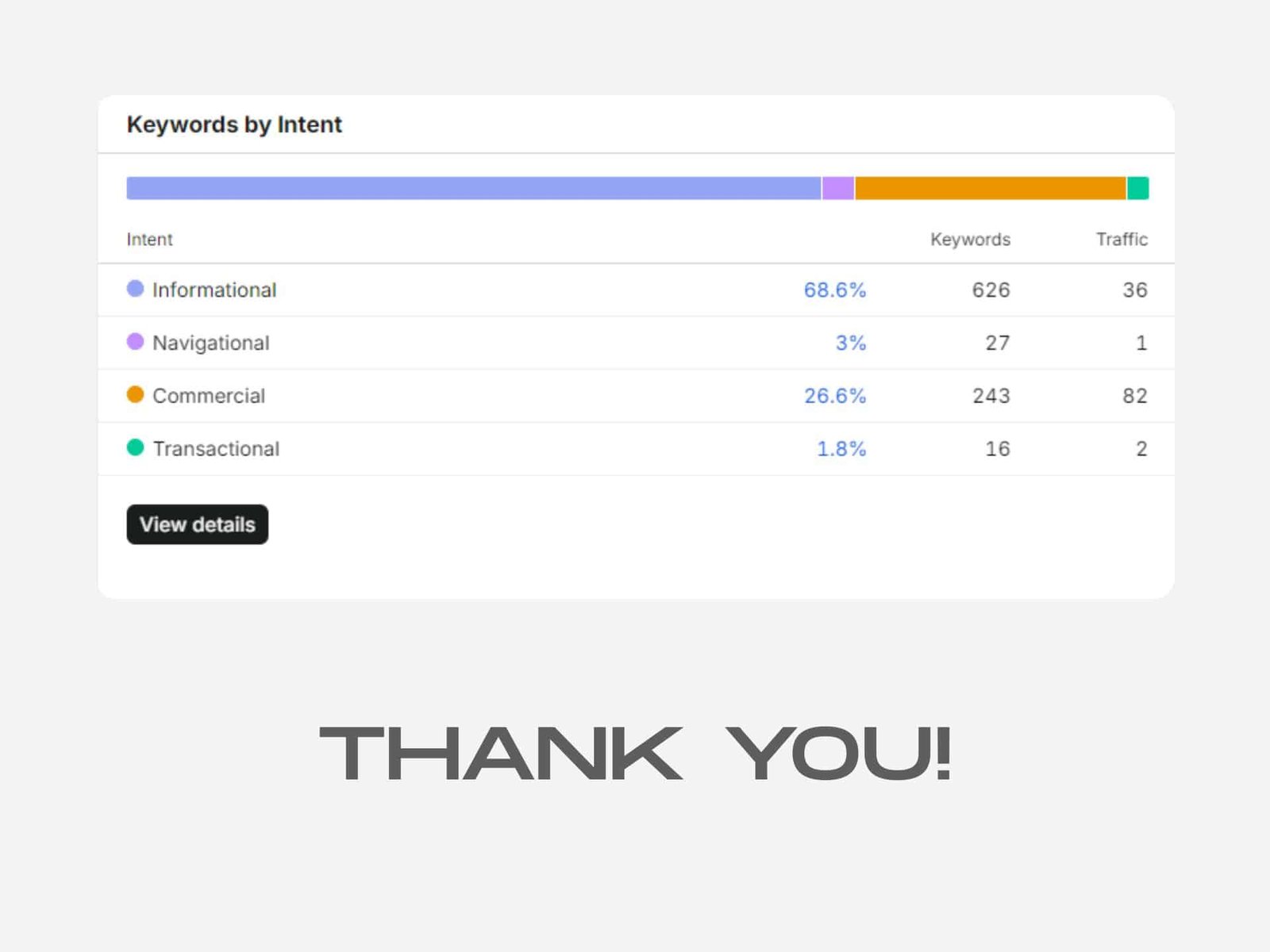Click the blue Informational dot icon

tap(136, 289)
